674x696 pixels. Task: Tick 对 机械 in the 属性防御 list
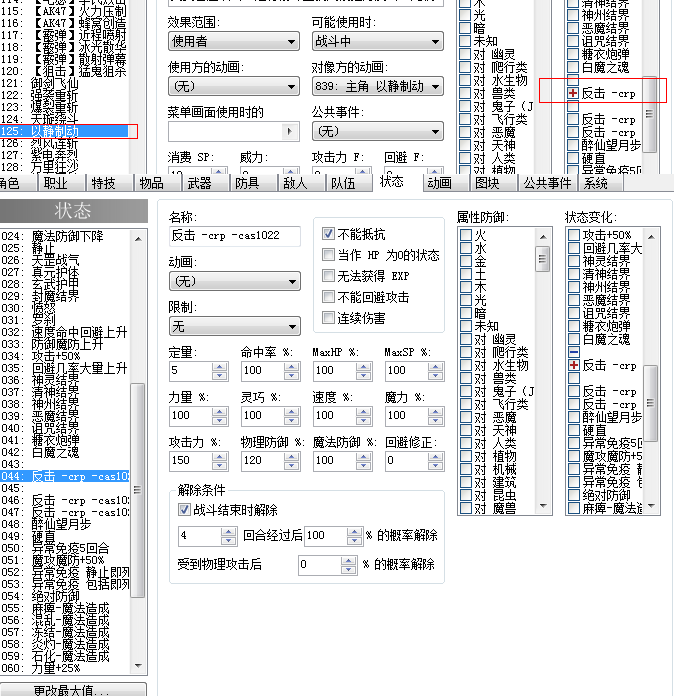[x=466, y=469]
